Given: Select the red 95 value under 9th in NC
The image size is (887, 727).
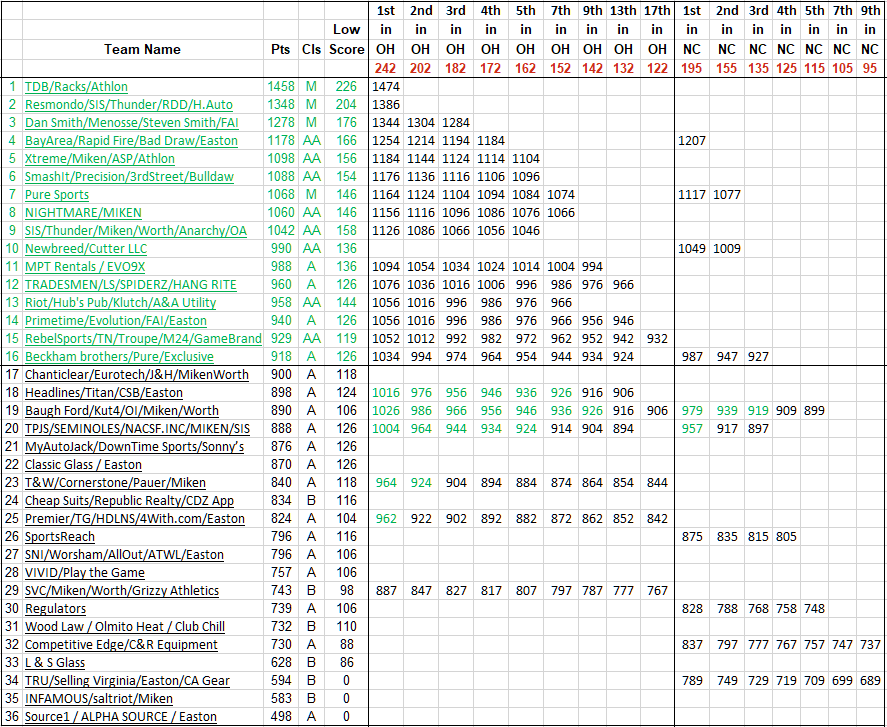Looking at the screenshot, I should (870, 68).
